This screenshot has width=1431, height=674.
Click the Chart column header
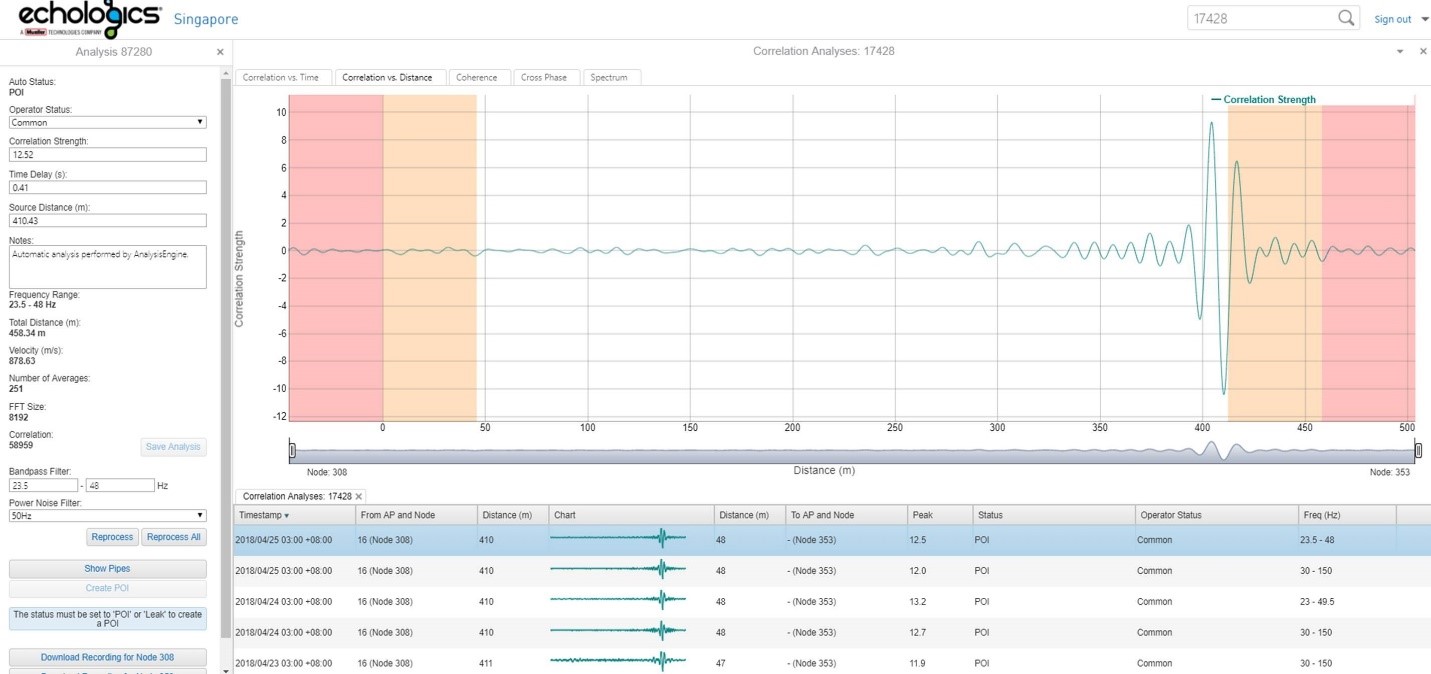[x=632, y=515]
